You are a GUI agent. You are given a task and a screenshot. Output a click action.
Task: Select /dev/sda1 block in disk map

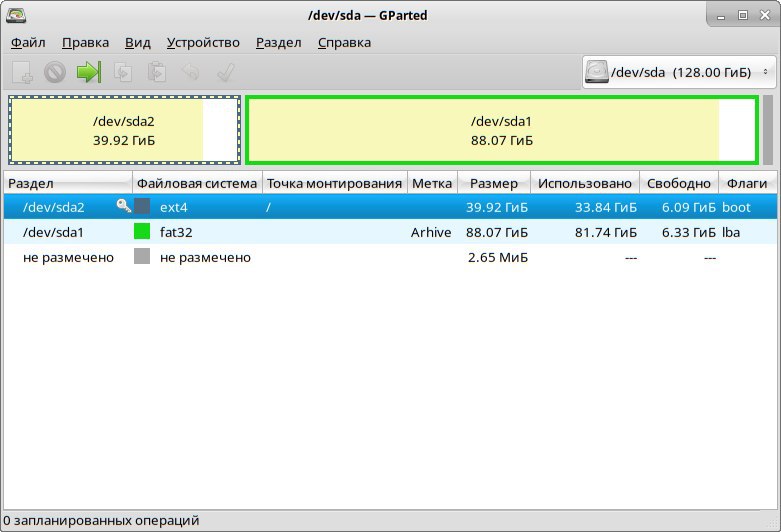click(502, 130)
